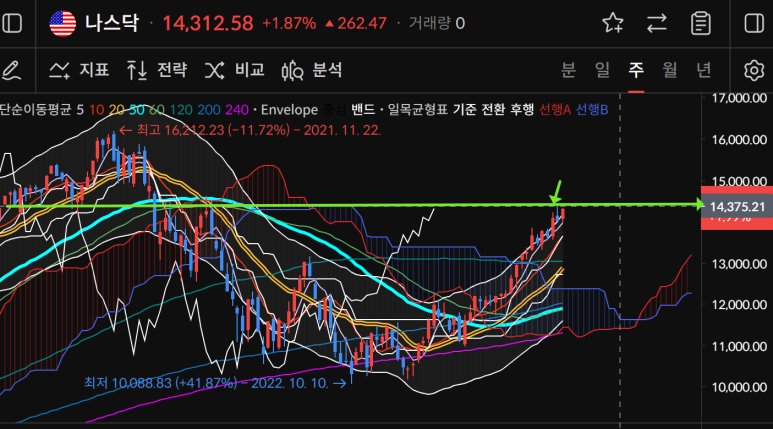Click the 나스닥 index name
773x429 pixels.
(112, 23)
